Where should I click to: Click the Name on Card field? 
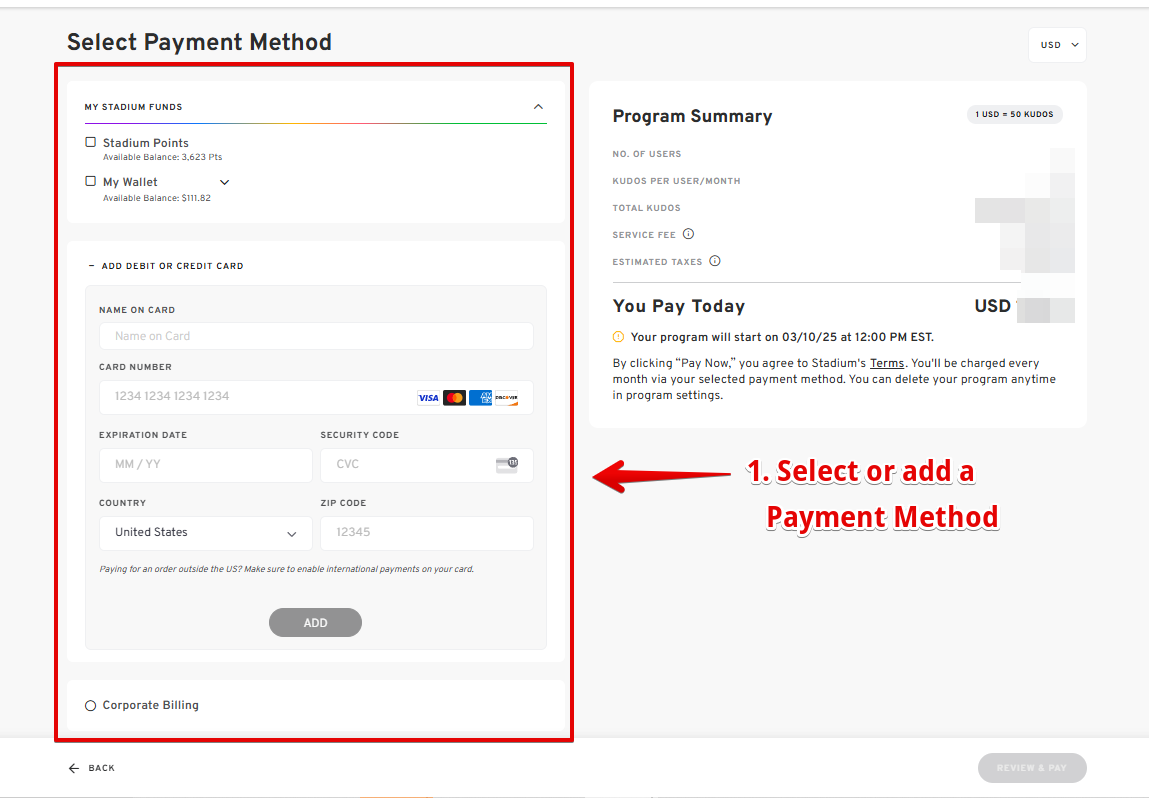[x=316, y=336]
